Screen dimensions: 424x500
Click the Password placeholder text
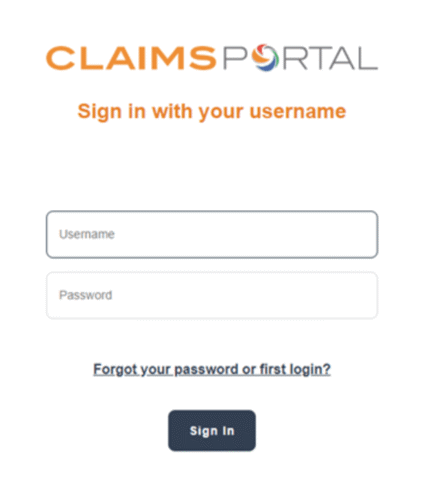[x=85, y=295]
